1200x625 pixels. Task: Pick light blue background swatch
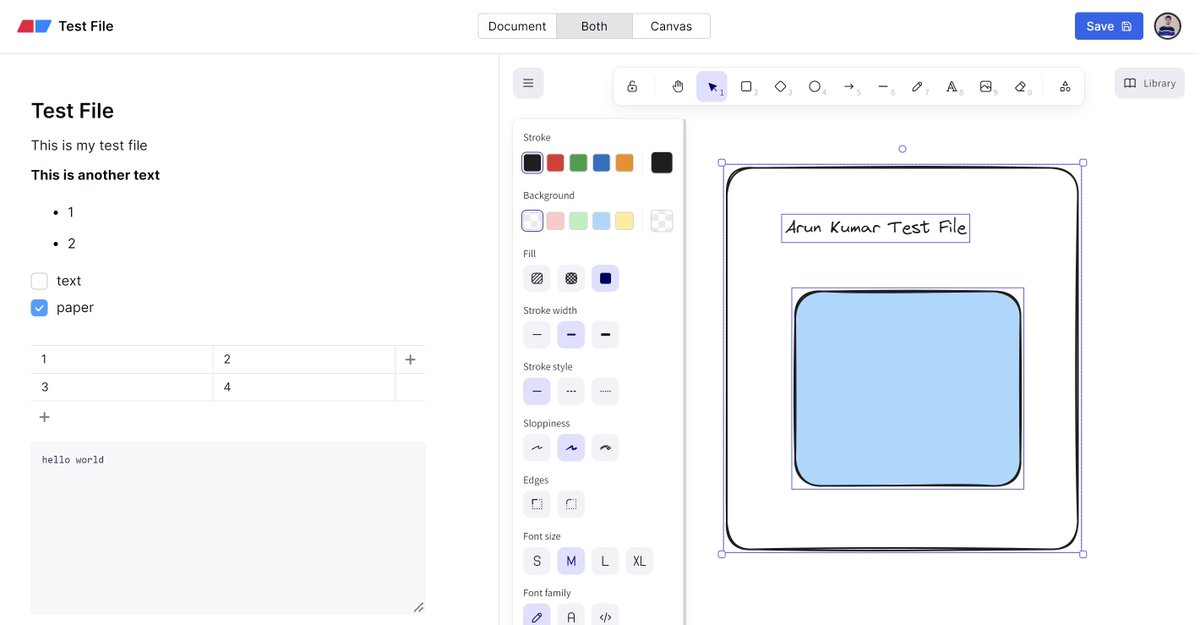pos(601,221)
